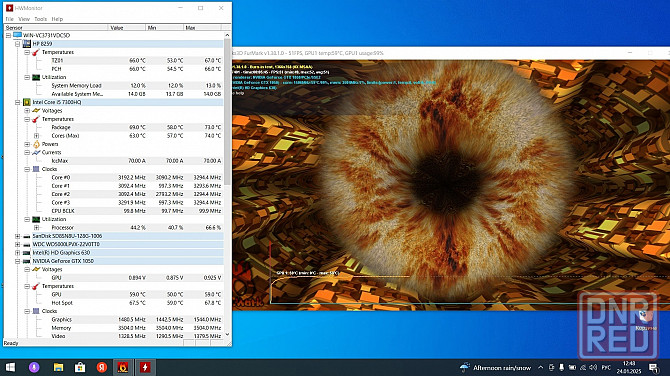Expand the Intel(R) HD Graphics 630 node
This screenshot has width=670, height=376.
tap(18, 253)
